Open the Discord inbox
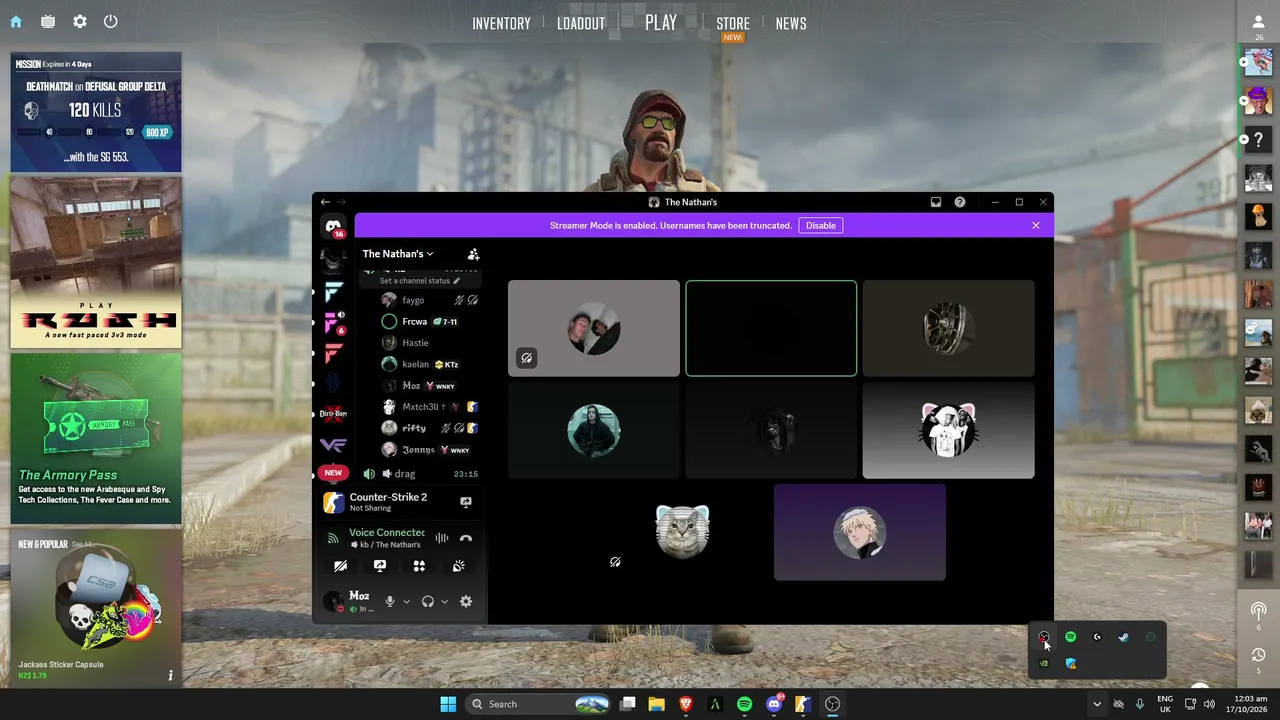This screenshot has width=1280, height=720. click(936, 202)
